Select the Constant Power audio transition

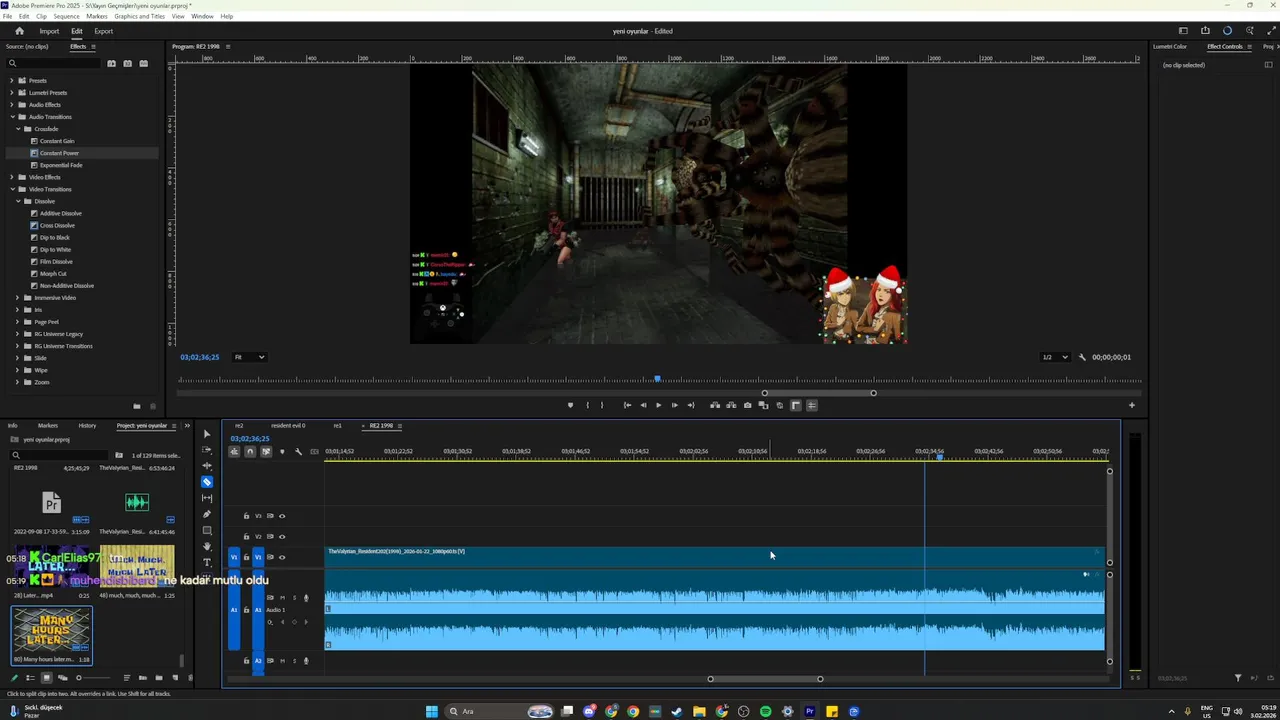tap(59, 153)
